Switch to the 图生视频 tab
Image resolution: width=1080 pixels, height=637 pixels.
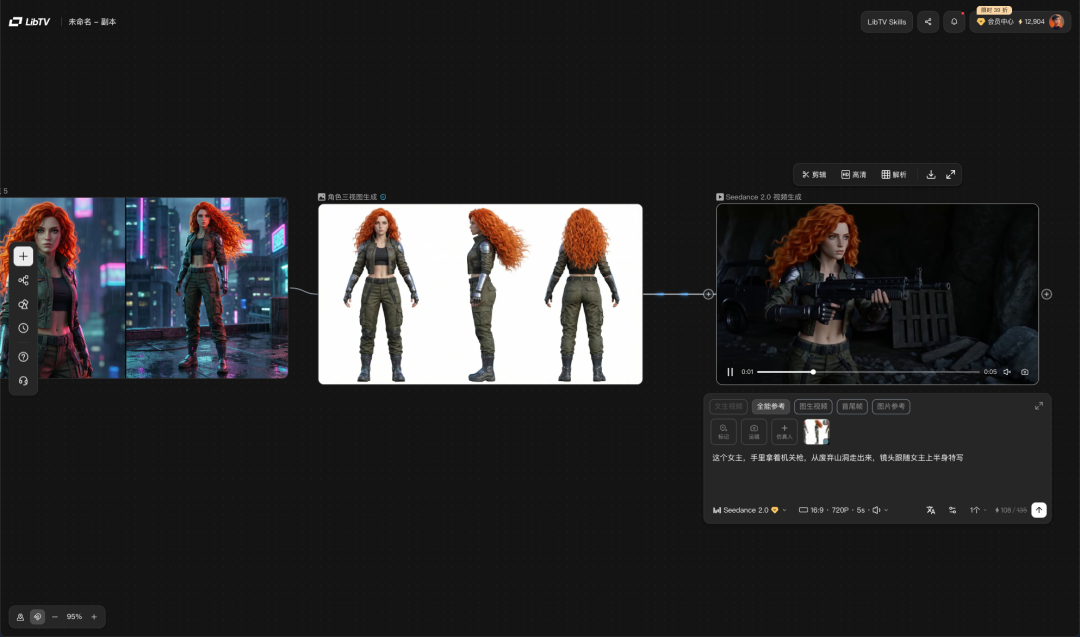[813, 407]
